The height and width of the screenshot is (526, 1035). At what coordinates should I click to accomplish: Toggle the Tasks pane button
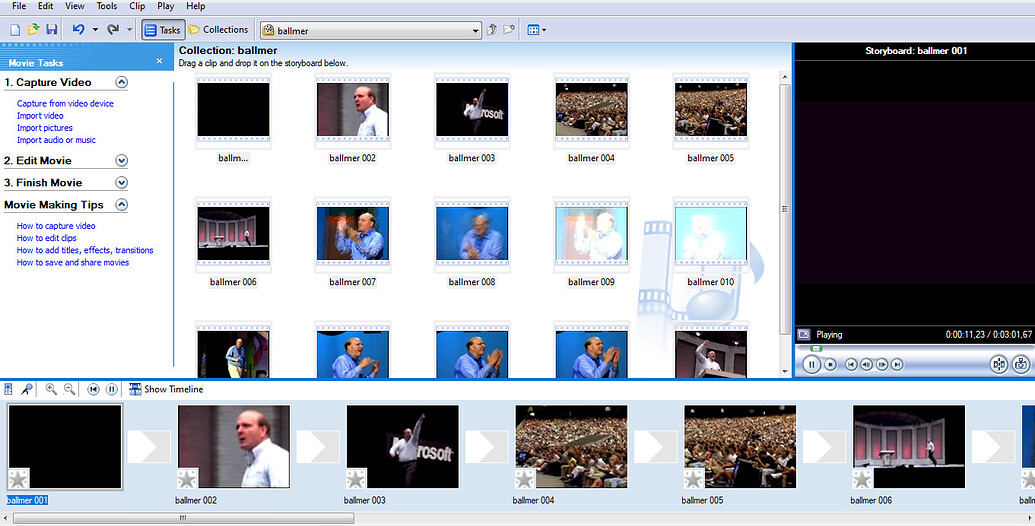[162, 30]
